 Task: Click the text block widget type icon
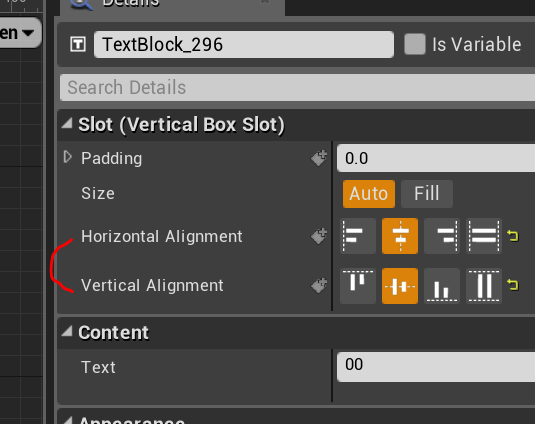(x=78, y=44)
